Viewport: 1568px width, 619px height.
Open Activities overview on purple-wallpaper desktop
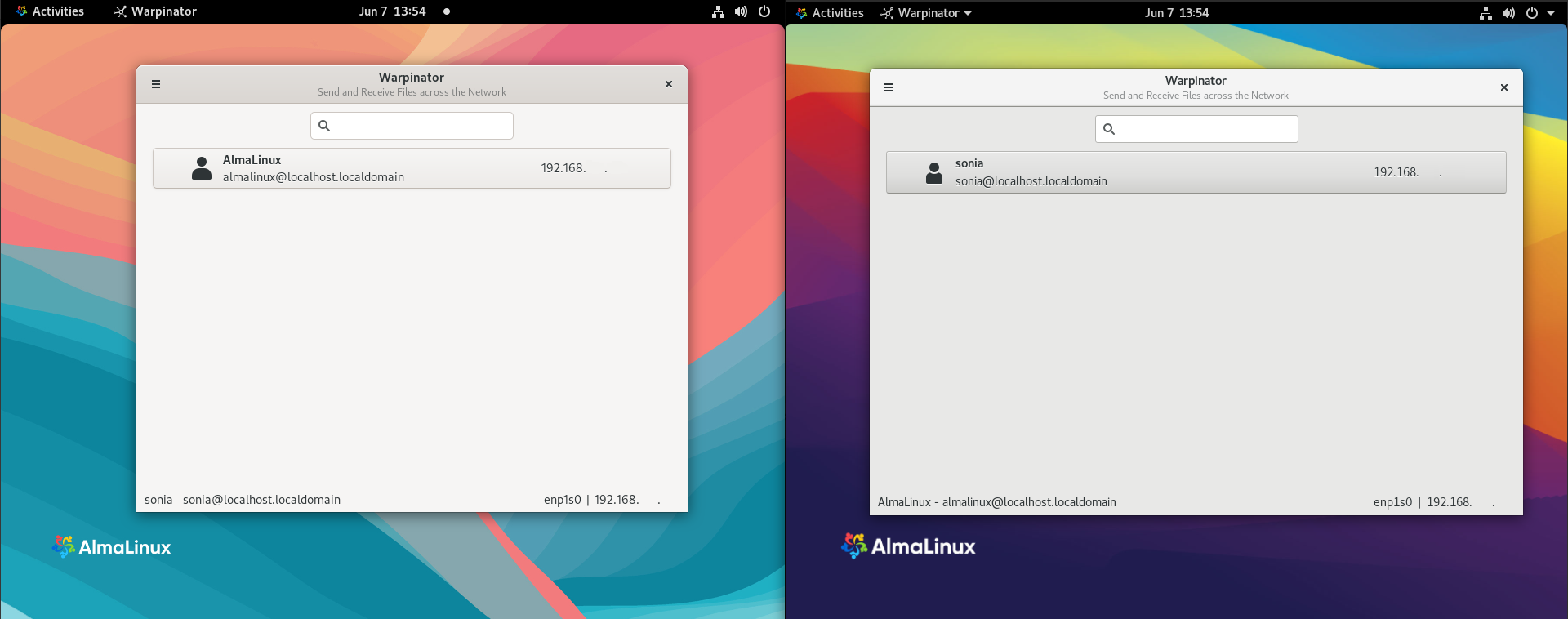[830, 13]
